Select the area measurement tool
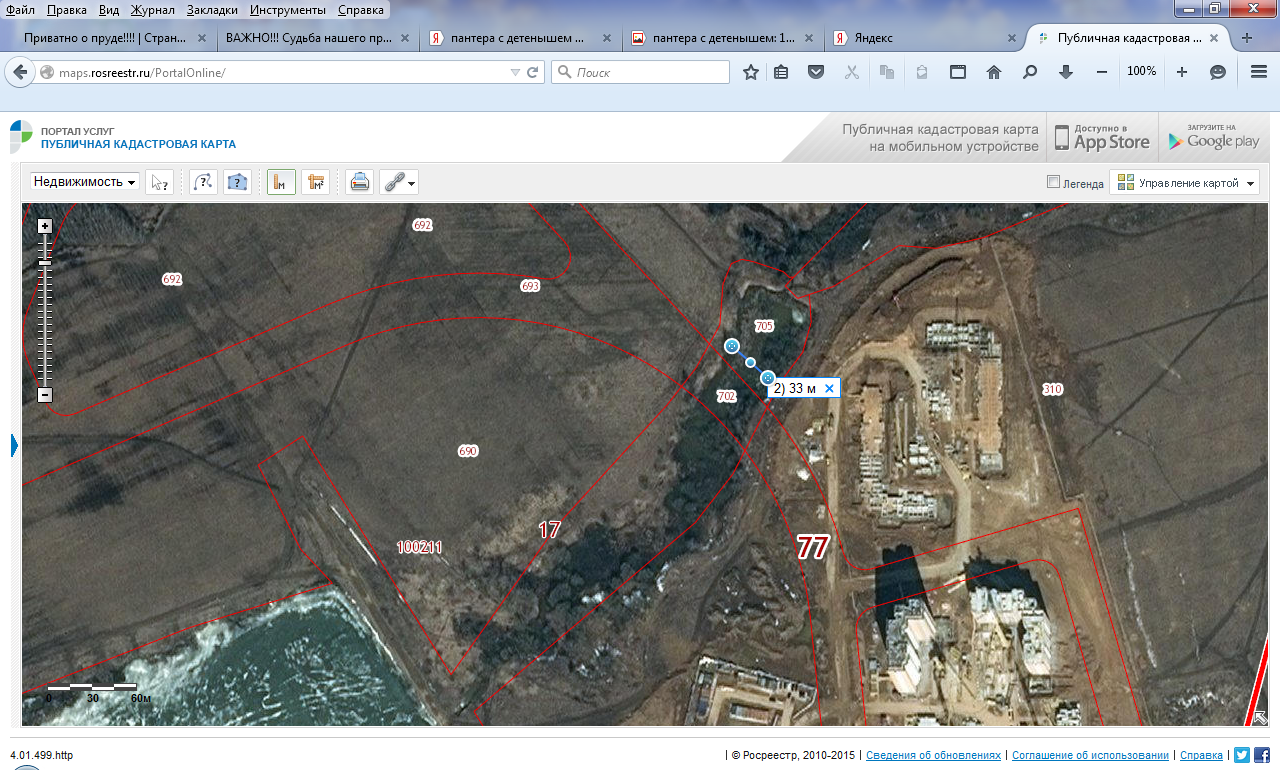 pyautogui.click(x=317, y=182)
